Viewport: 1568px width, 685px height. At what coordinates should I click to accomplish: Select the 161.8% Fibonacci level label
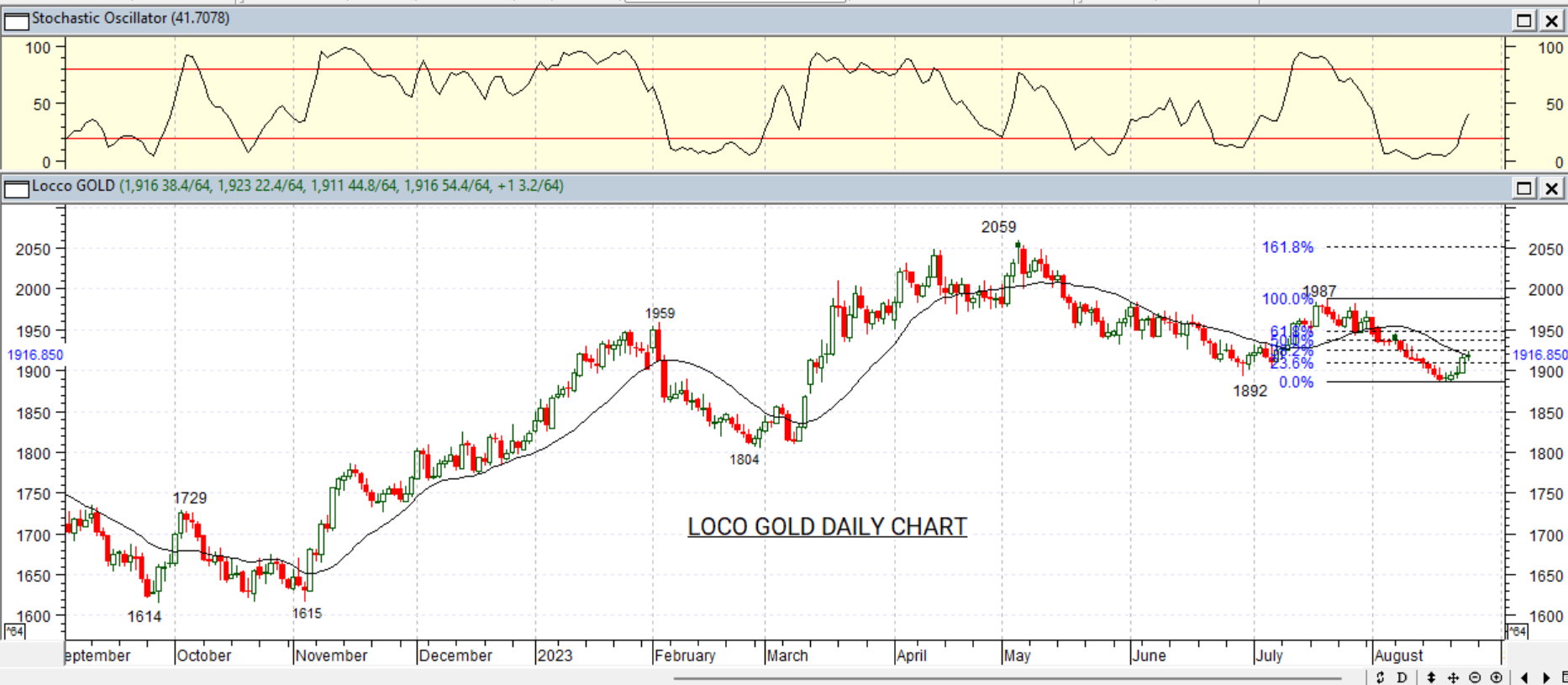tap(1287, 247)
